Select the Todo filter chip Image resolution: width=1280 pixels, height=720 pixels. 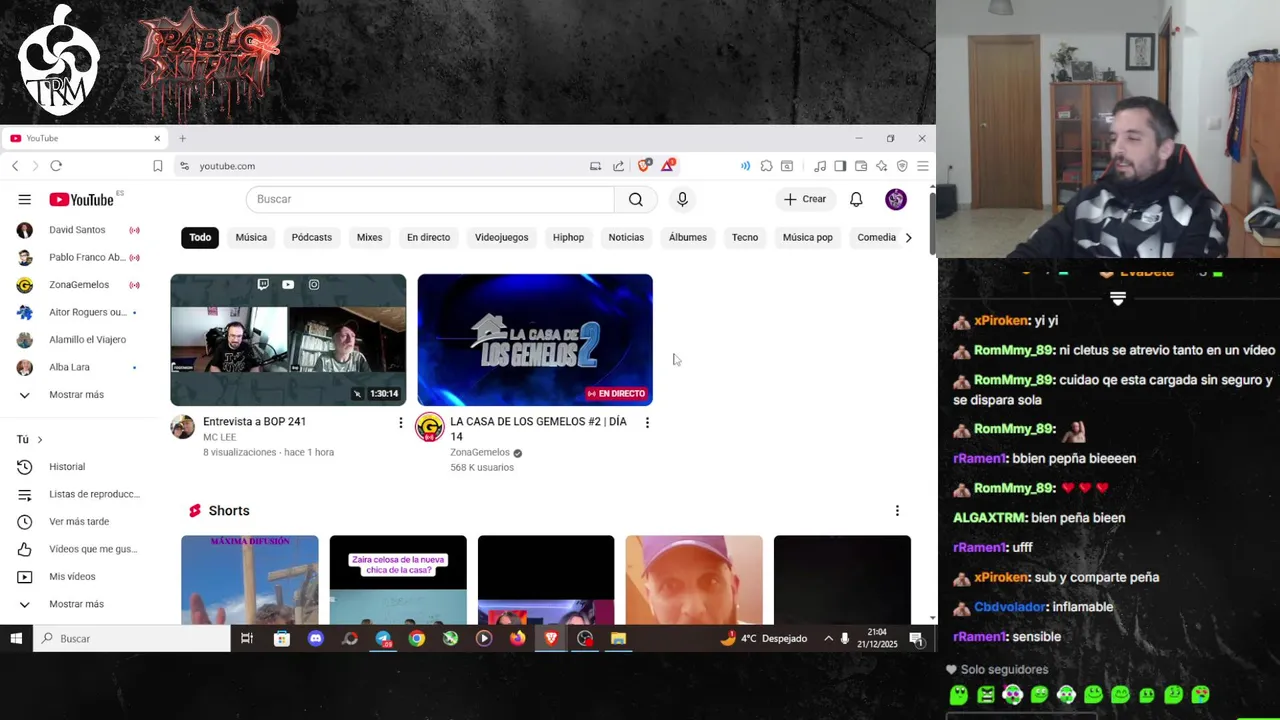200,237
